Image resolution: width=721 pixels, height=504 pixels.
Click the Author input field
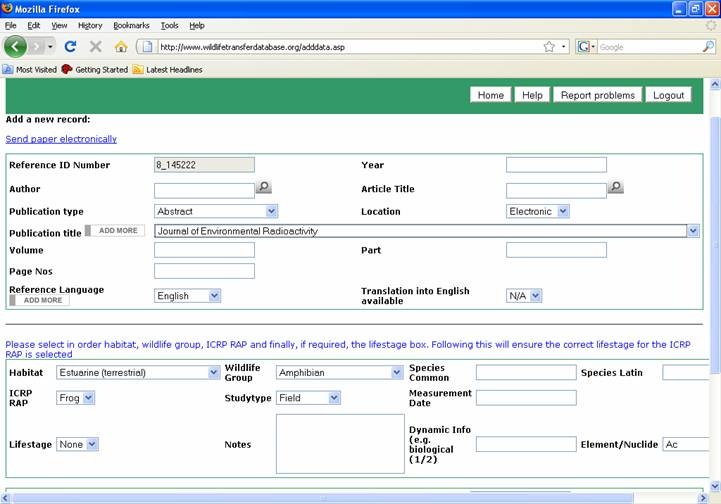(204, 190)
